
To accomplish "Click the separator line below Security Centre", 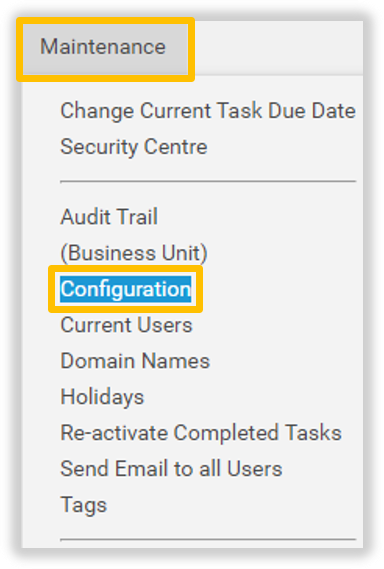I will point(208,181).
